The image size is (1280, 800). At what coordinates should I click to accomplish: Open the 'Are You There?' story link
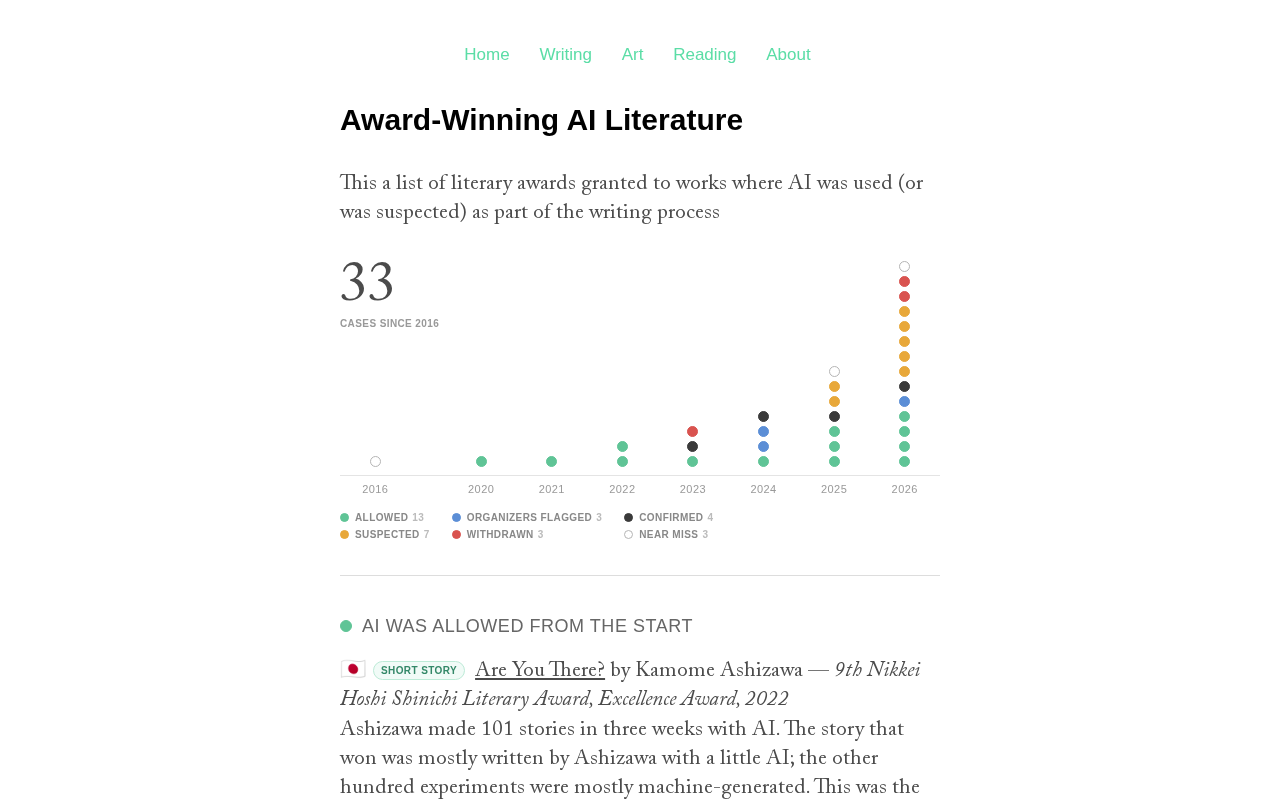click(x=540, y=671)
